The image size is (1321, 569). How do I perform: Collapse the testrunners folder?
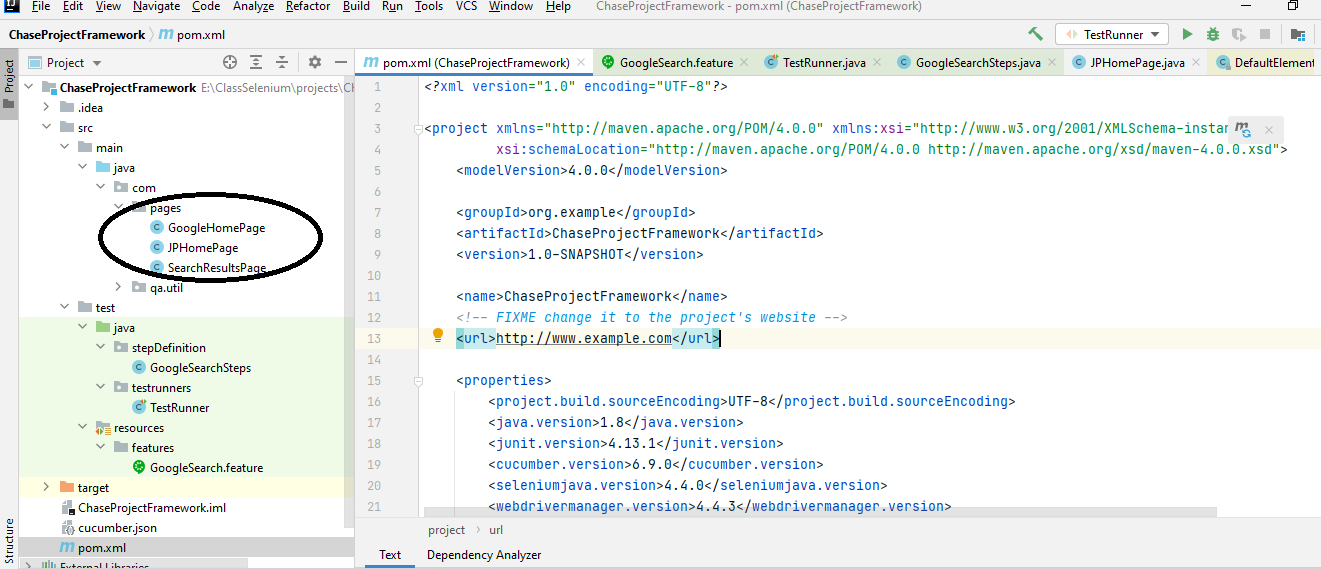pyautogui.click(x=100, y=387)
